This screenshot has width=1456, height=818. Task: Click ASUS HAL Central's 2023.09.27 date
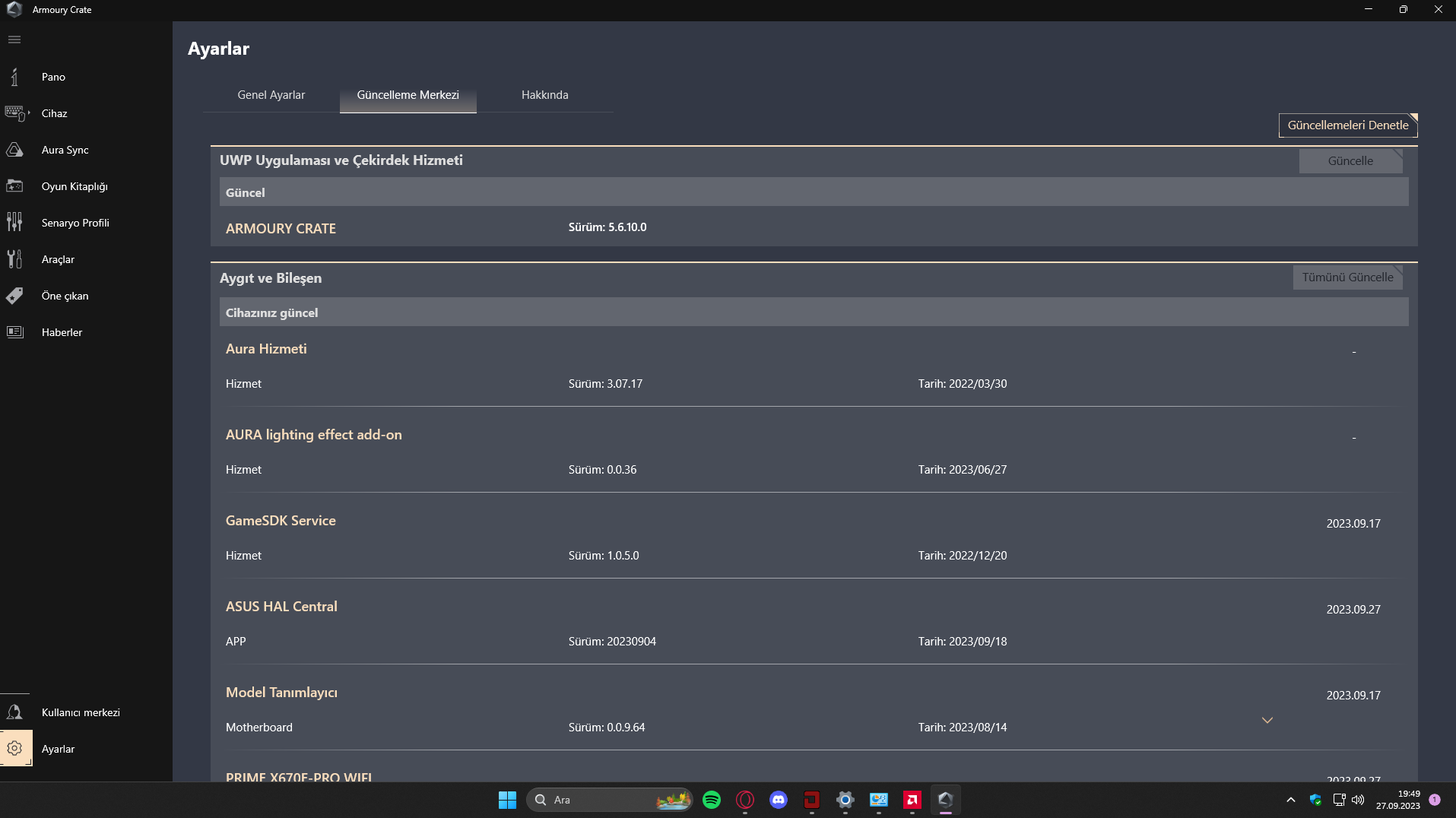coord(1353,610)
